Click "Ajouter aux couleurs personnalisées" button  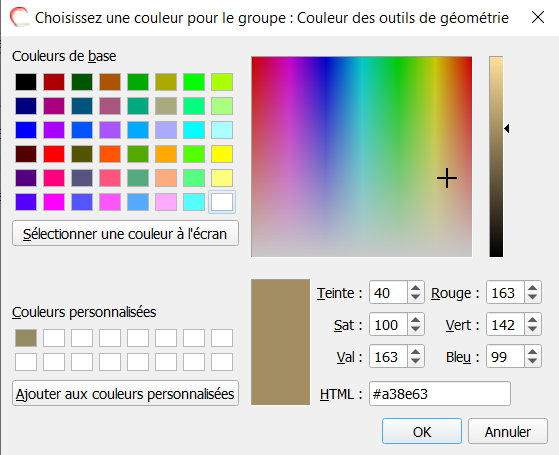pos(125,393)
